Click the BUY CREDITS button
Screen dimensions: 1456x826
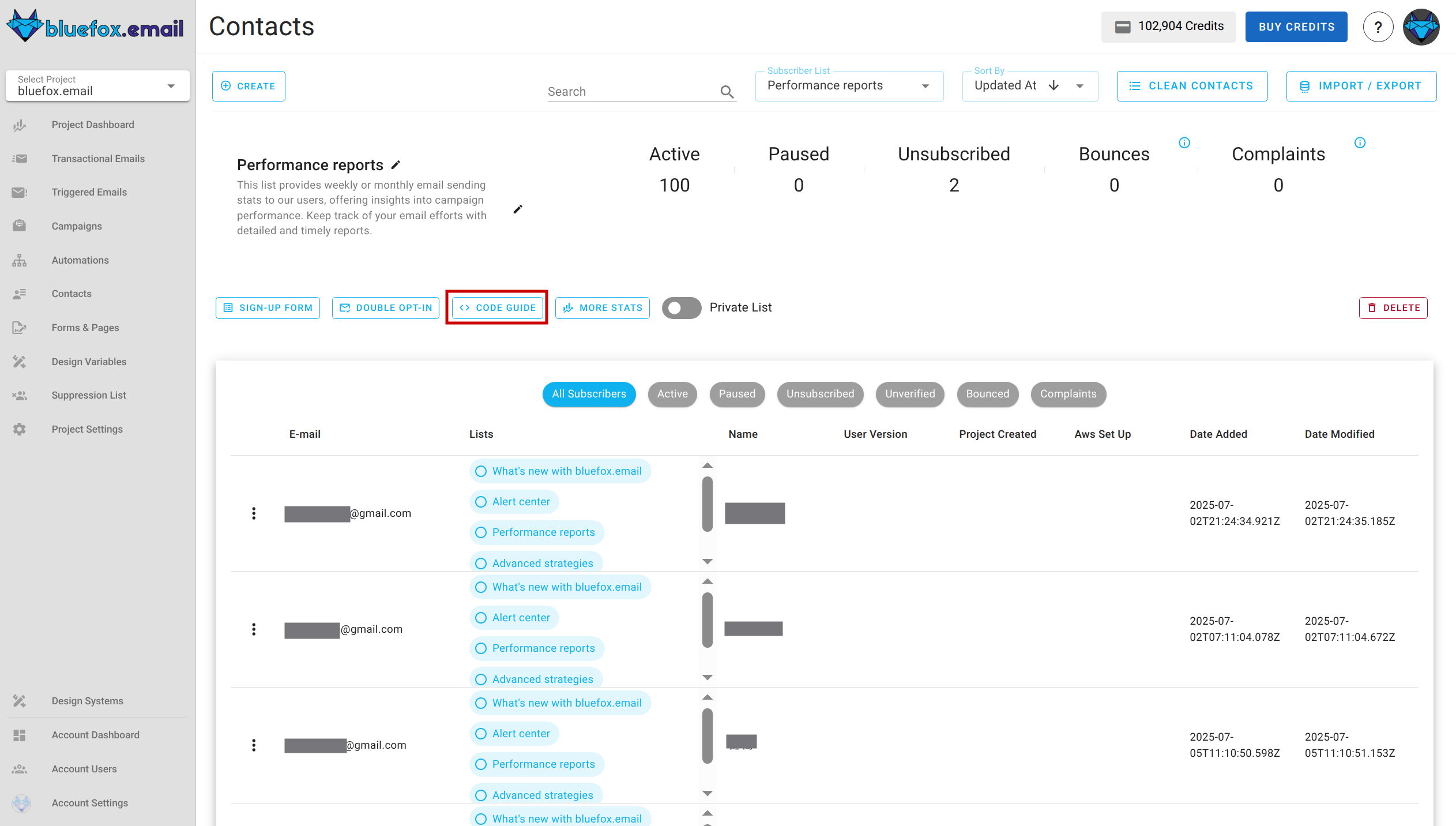tap(1296, 27)
